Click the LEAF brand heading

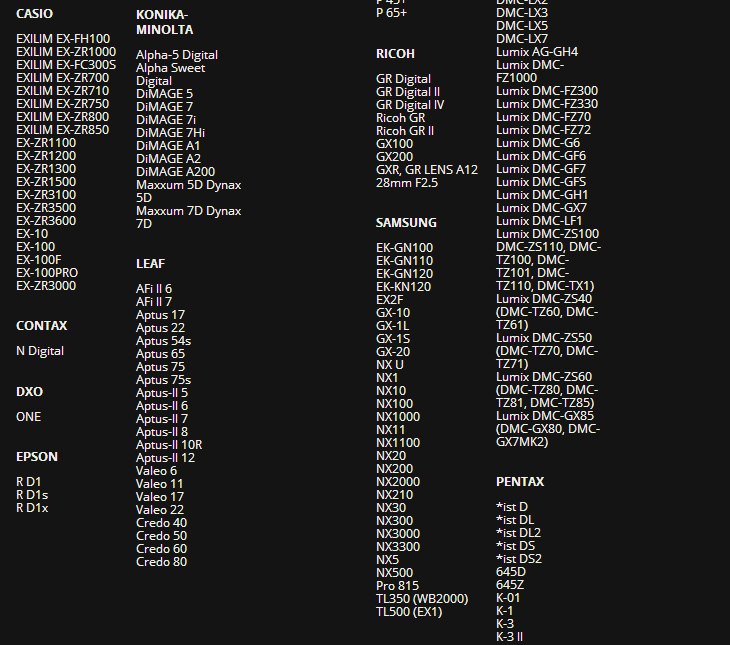coord(151,264)
